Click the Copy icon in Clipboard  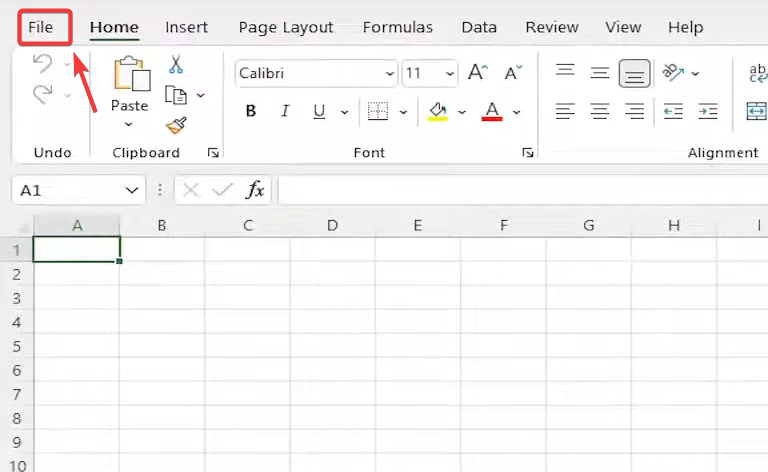tap(176, 95)
